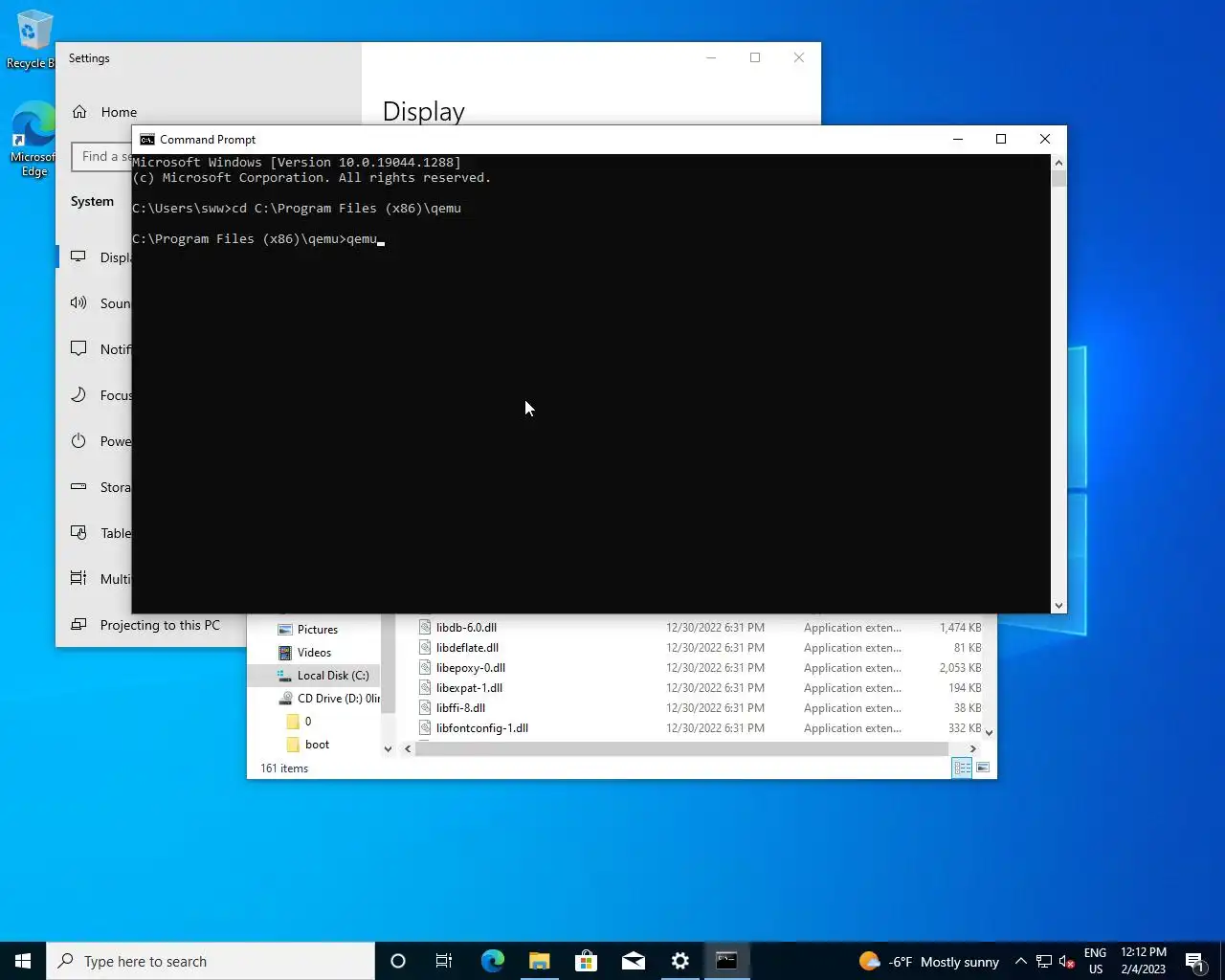The image size is (1225, 980).
Task: Open the notification center icon
Action: point(1194,962)
